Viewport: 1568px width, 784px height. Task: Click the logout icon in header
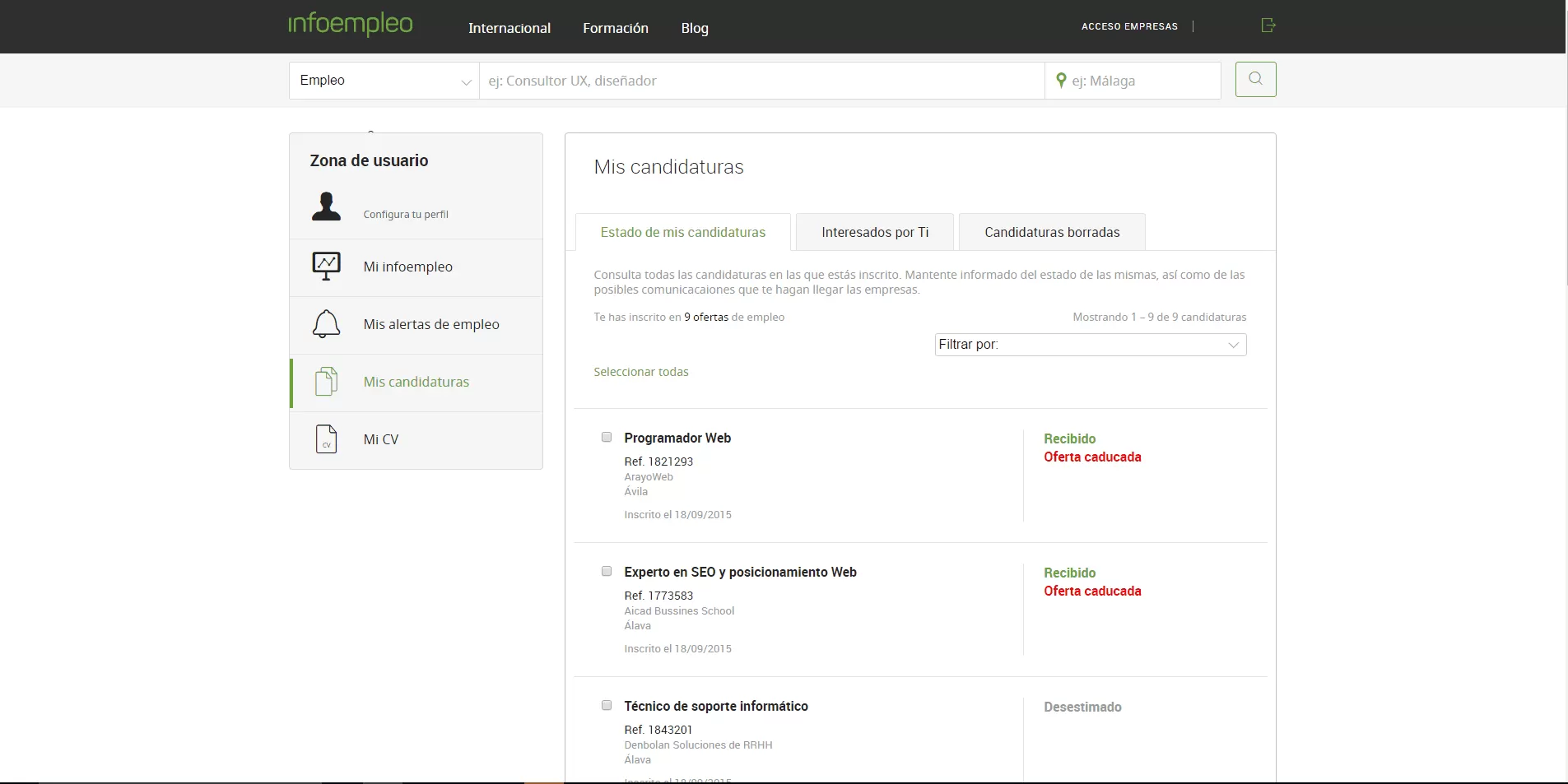pyautogui.click(x=1268, y=26)
